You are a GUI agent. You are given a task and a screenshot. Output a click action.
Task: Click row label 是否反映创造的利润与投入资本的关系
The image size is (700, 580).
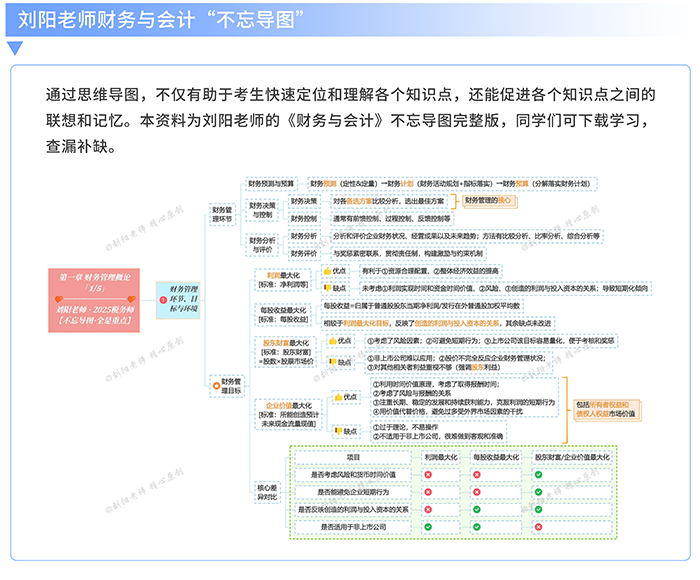(353, 509)
